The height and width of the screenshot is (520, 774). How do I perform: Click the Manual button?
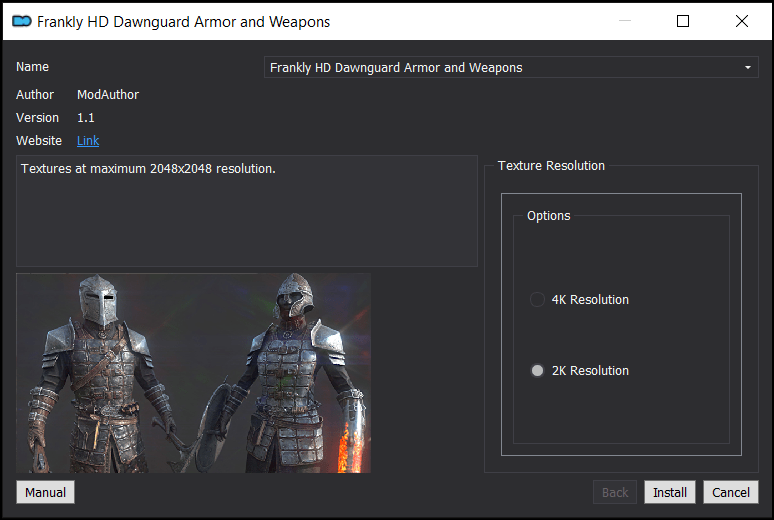coord(45,492)
